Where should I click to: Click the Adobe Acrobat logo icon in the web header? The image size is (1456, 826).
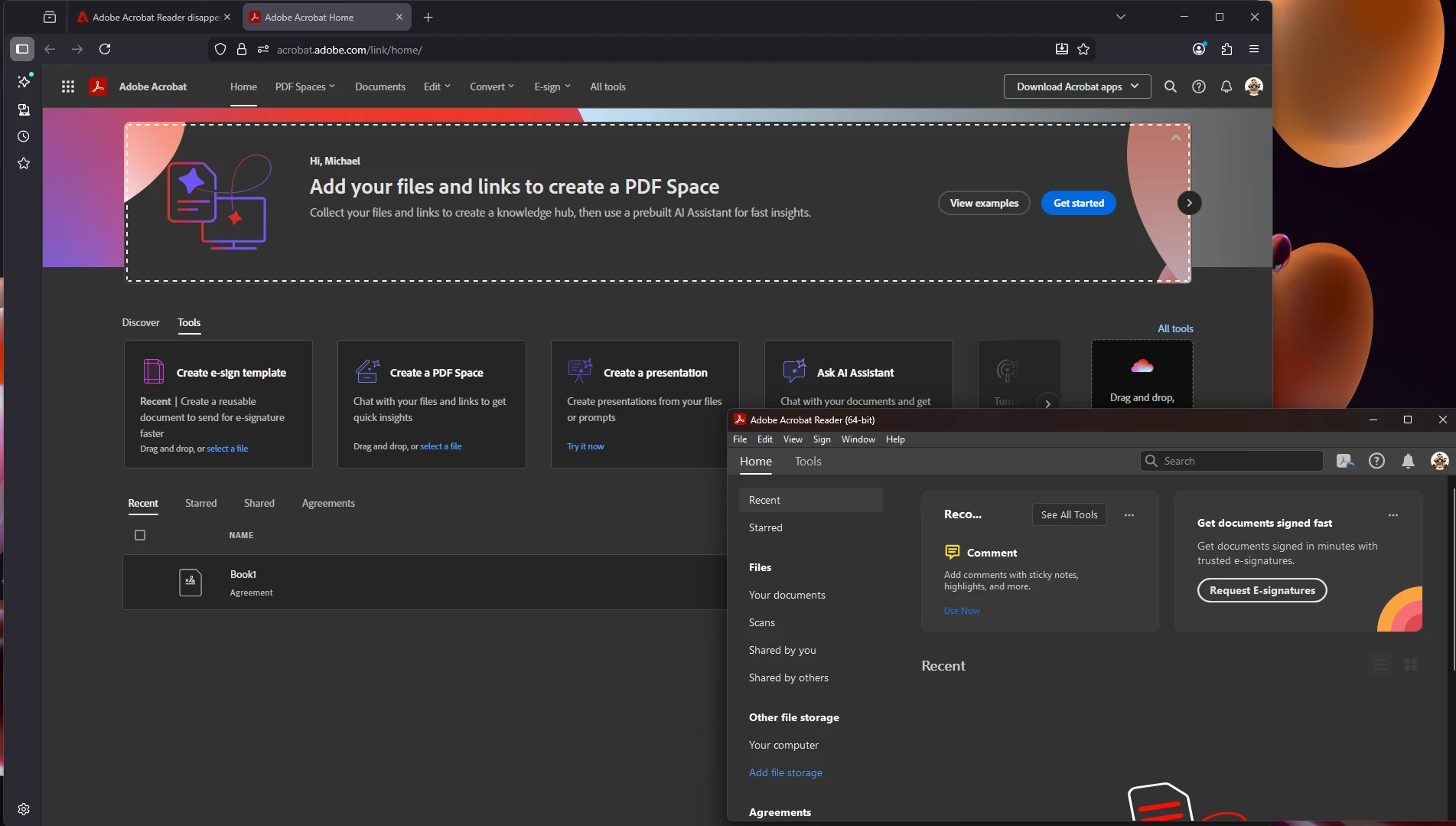pyautogui.click(x=98, y=87)
